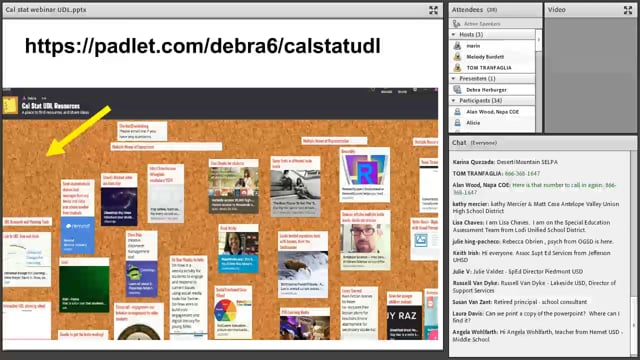The image size is (640, 360).
Task: Click the Chat (Everyone) header
Action: pos(474,143)
